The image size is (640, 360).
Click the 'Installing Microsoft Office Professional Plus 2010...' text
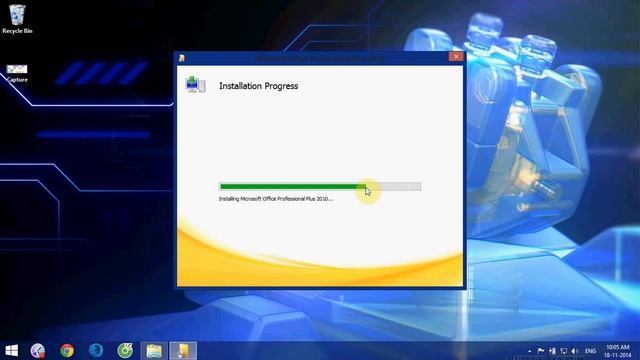(276, 199)
